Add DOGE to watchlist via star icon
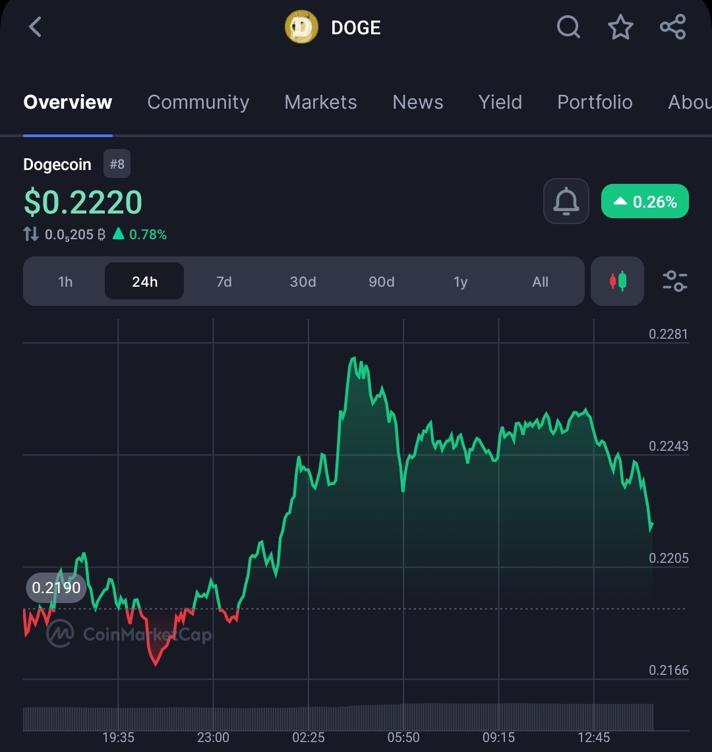The width and height of the screenshot is (712, 752). click(620, 27)
